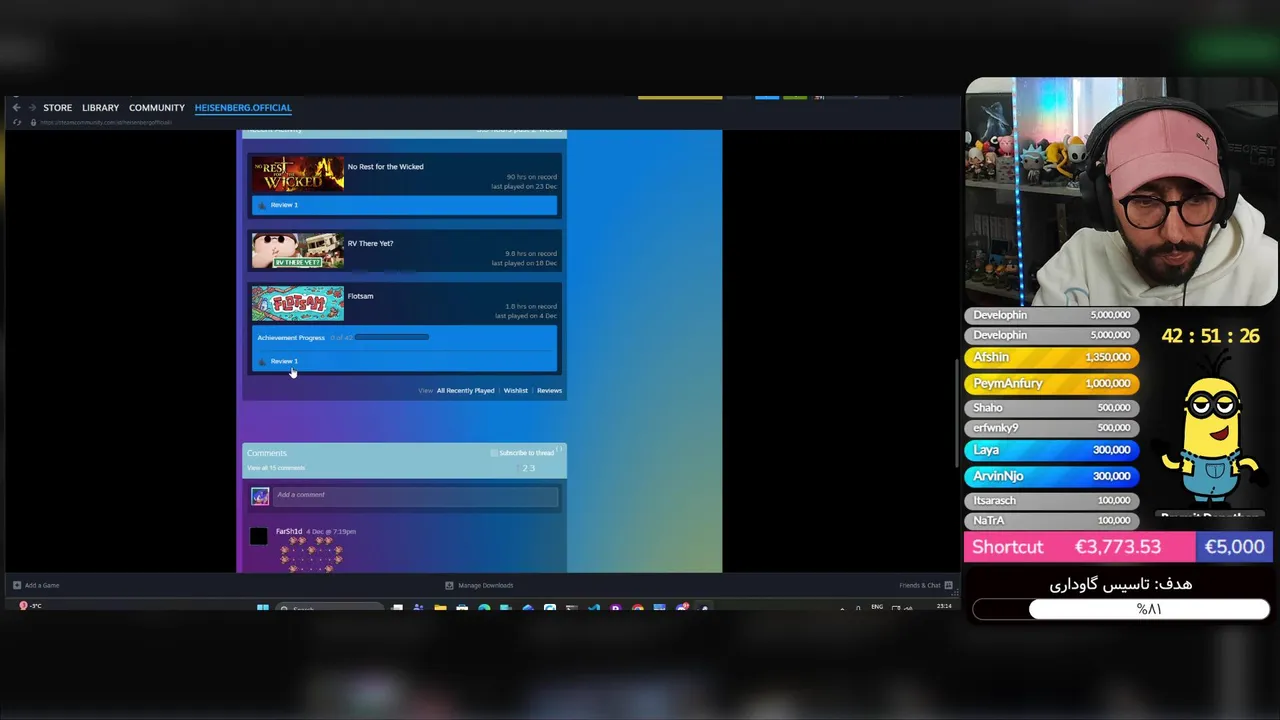Image resolution: width=1280 pixels, height=720 pixels.
Task: Open the No Rest for the Wicked title link
Action: (x=385, y=167)
